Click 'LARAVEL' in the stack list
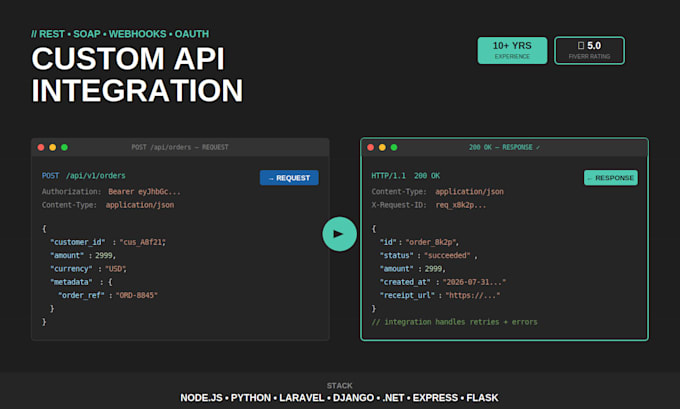The height and width of the screenshot is (409, 680). (302, 398)
